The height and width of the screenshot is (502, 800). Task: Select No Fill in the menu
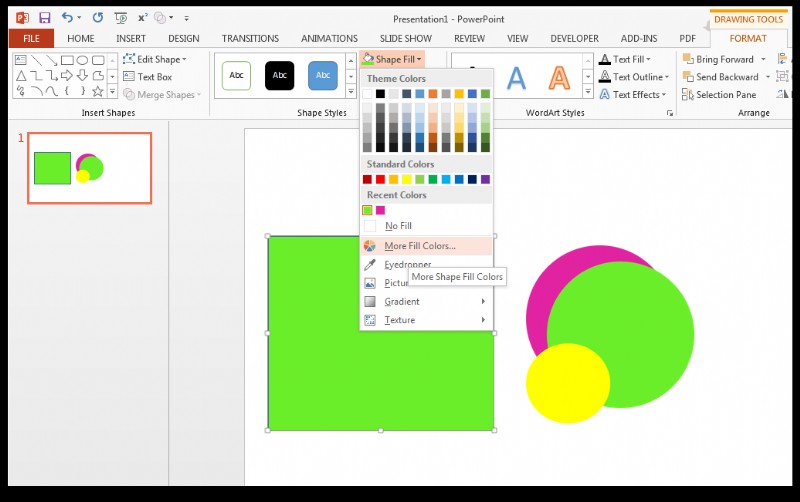coord(427,226)
